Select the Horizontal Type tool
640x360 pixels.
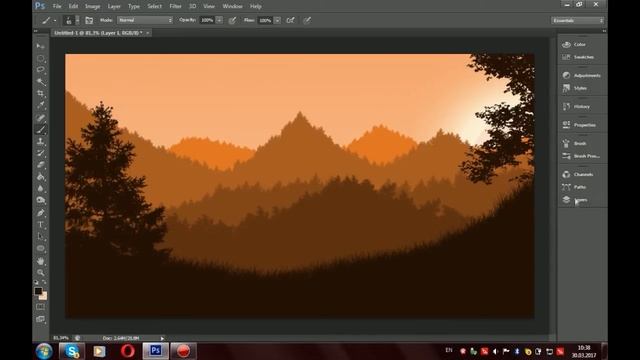tap(40, 225)
